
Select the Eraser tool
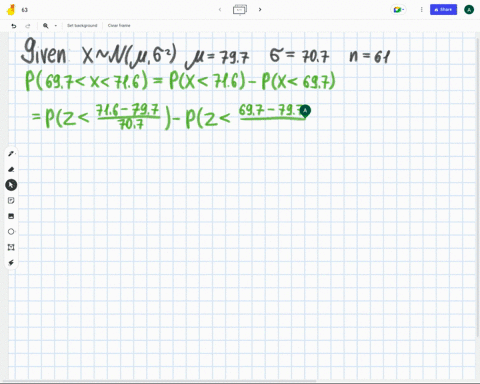11,169
